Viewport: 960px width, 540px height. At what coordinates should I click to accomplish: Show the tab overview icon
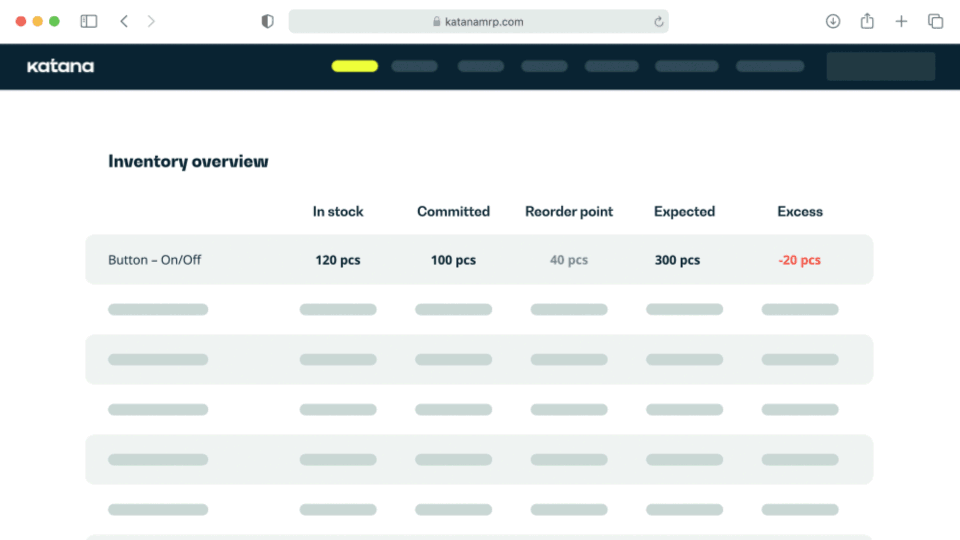[935, 21]
